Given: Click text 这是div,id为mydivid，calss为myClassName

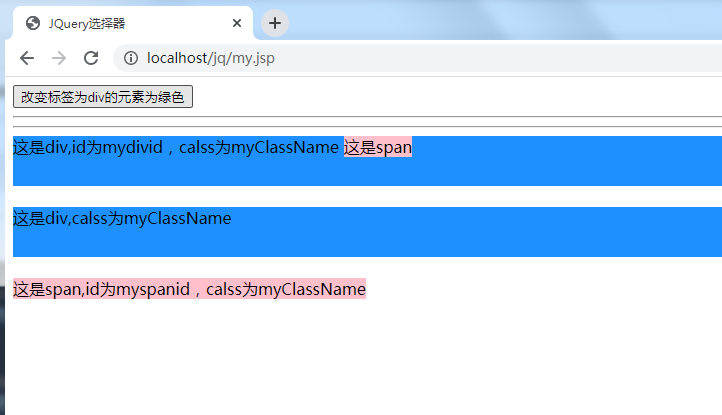Looking at the screenshot, I should [x=176, y=147].
